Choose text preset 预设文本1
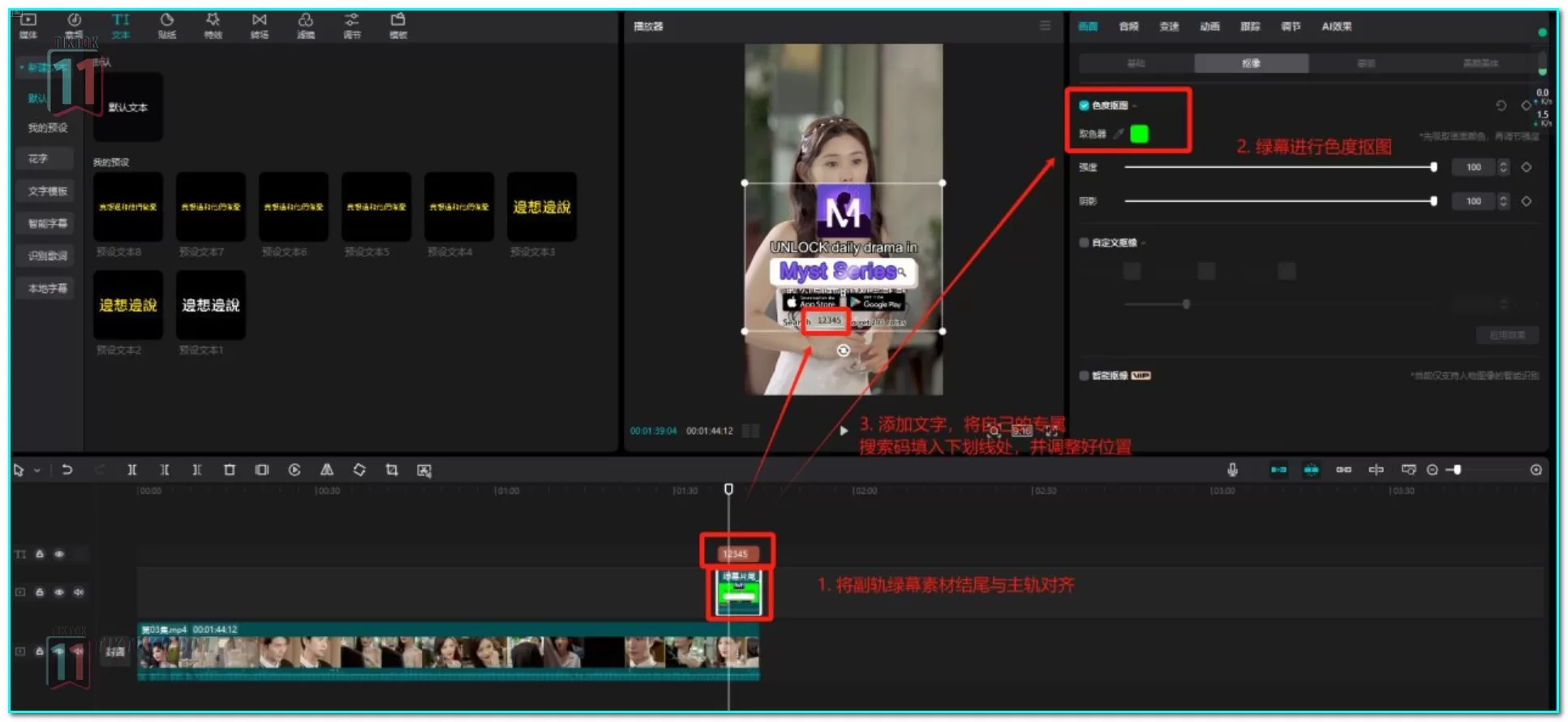1568x722 pixels. [x=211, y=305]
